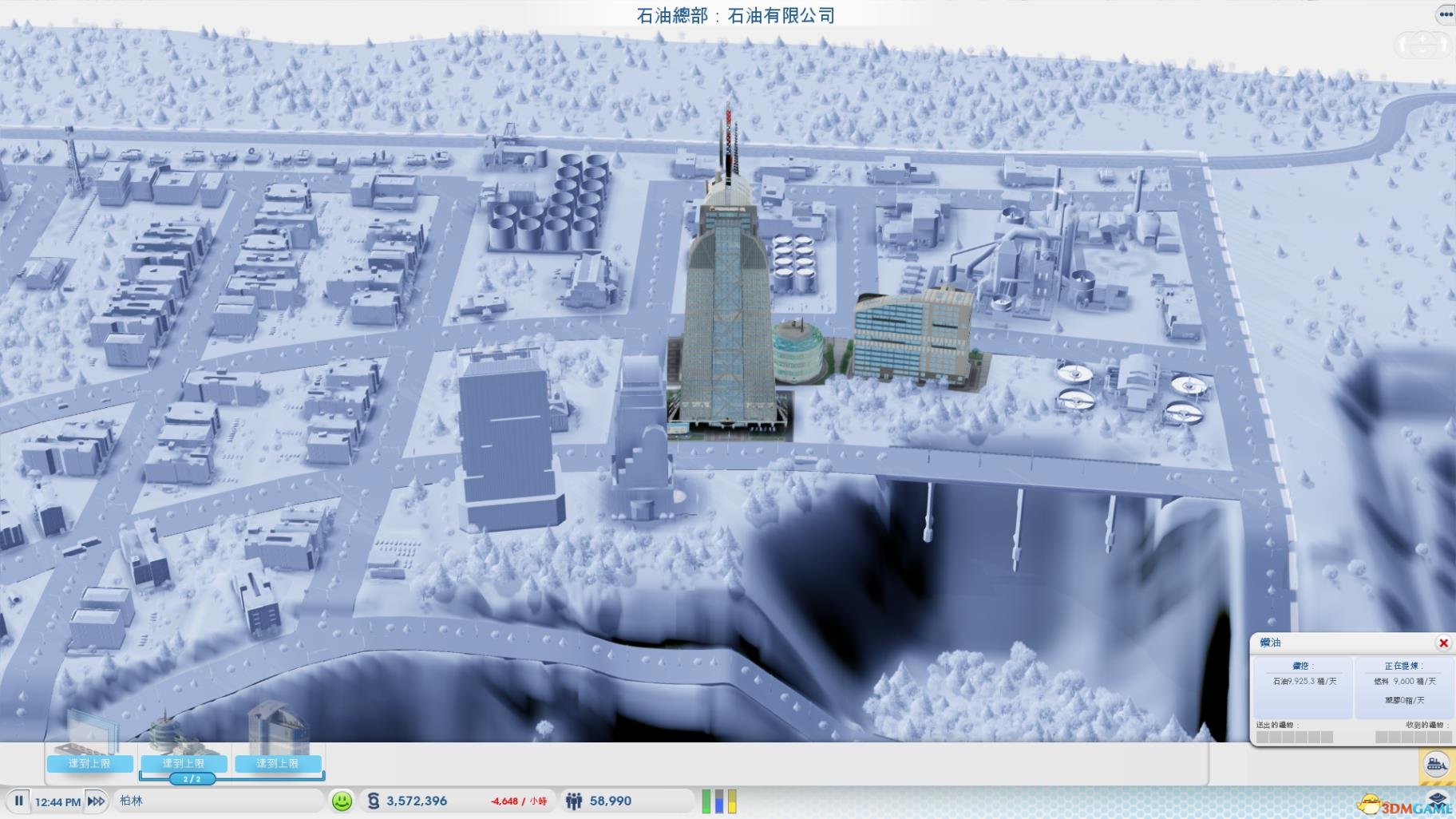This screenshot has height=819, width=1456.
Task: Close the 鑽油 info panel
Action: [1442, 643]
